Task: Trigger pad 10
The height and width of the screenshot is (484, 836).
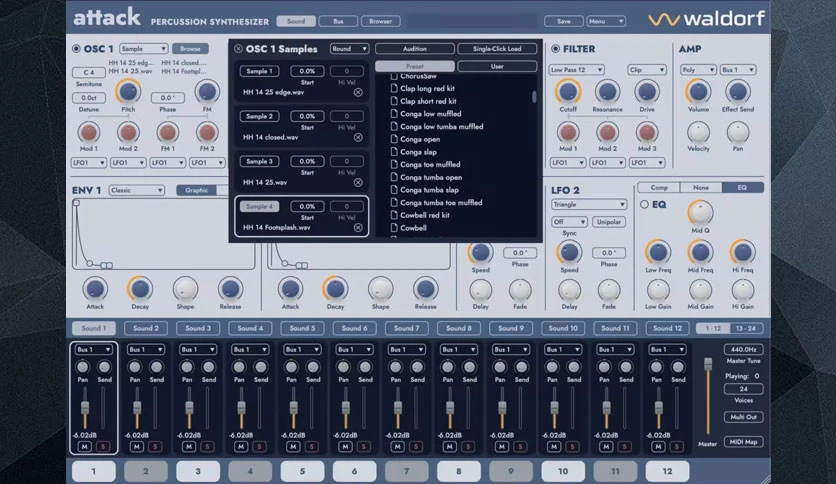Action: coord(563,471)
